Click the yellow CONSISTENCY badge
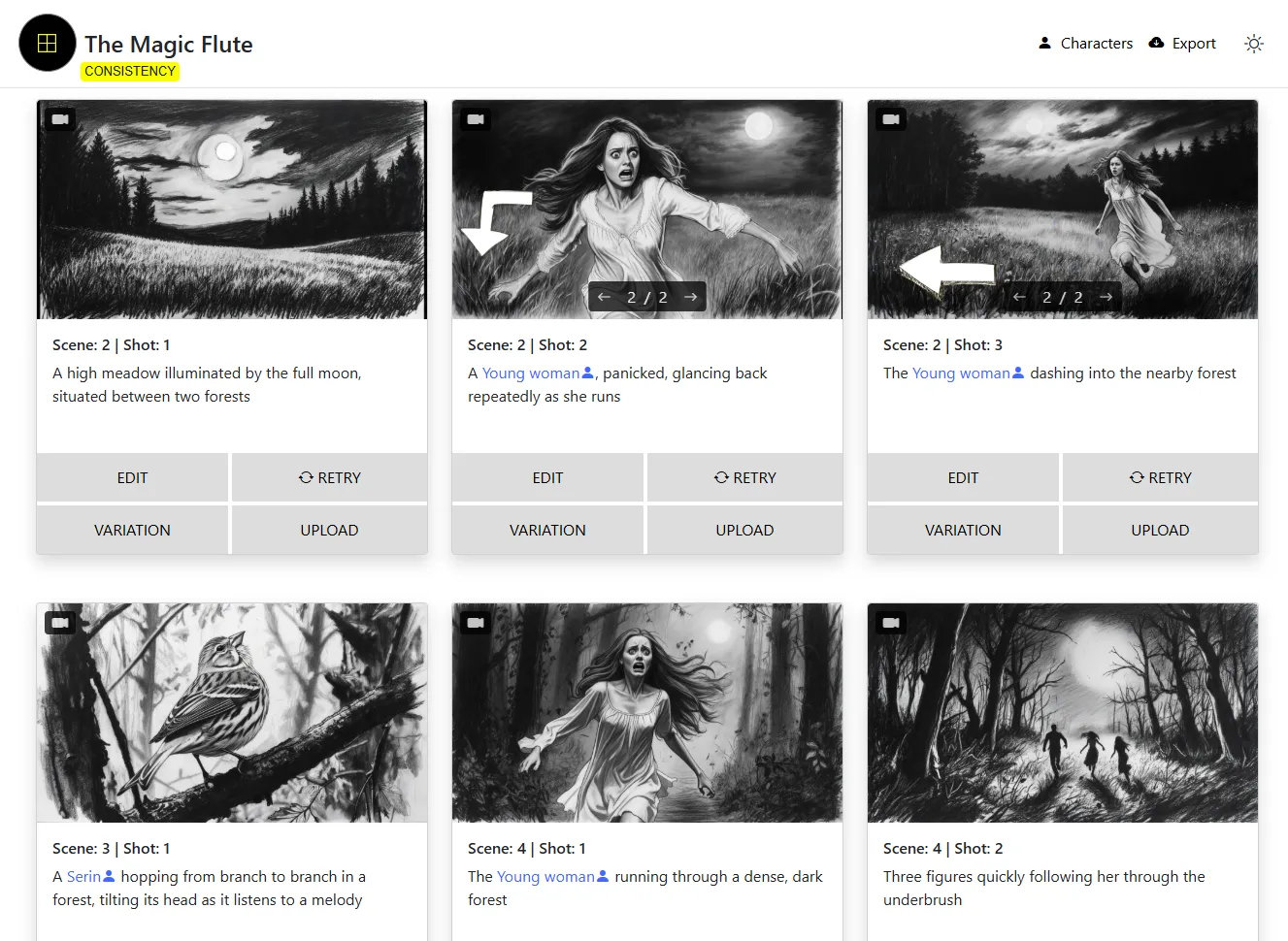Screen dimensions: 1288x941 (130, 71)
